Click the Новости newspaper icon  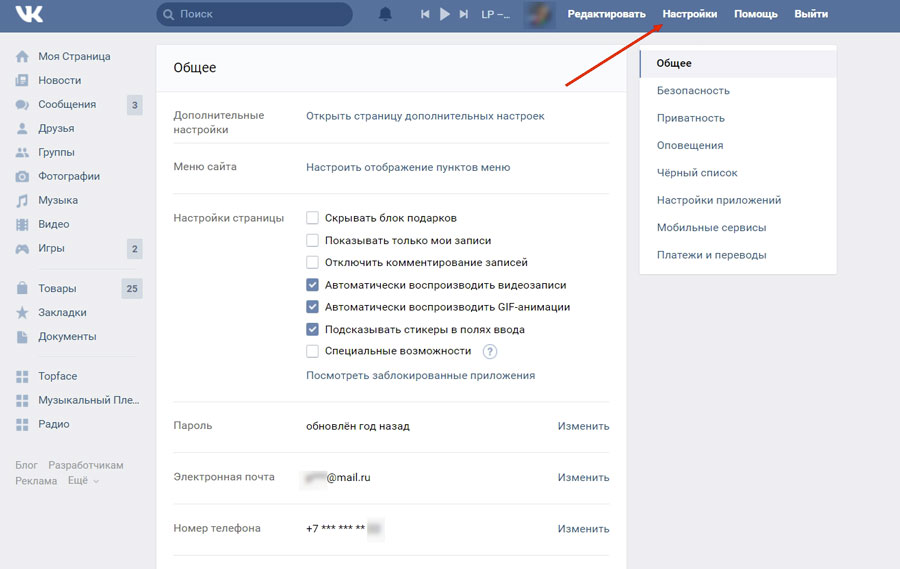point(22,80)
